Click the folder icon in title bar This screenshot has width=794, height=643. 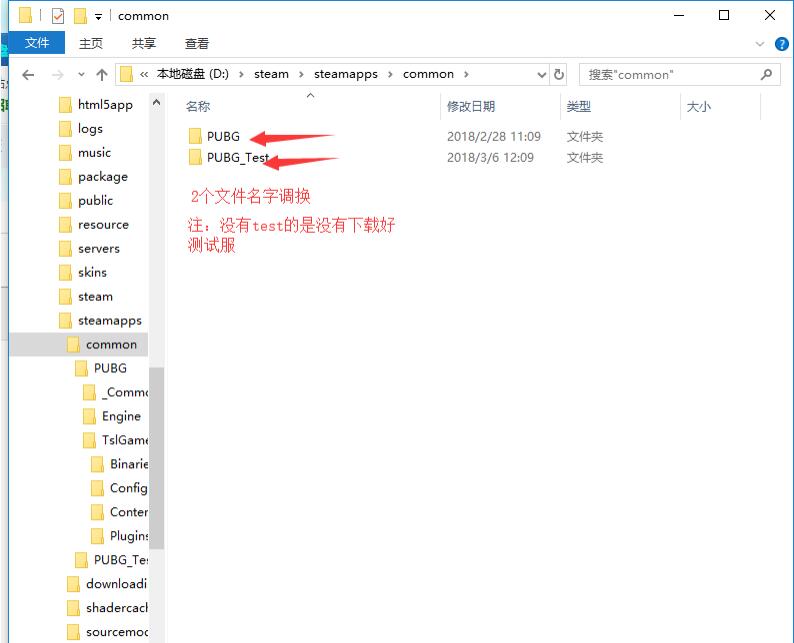pyautogui.click(x=25, y=16)
